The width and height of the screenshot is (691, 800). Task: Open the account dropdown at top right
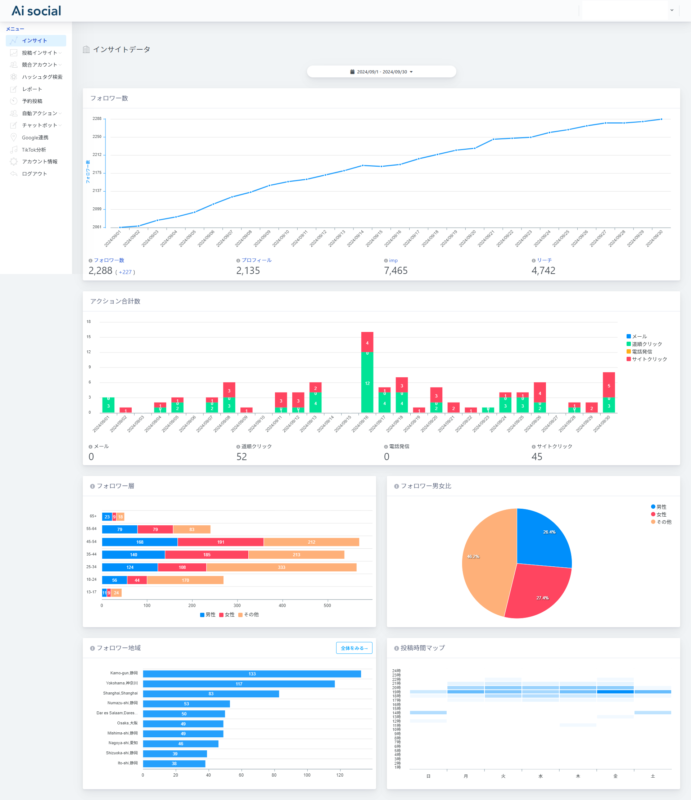(x=630, y=10)
